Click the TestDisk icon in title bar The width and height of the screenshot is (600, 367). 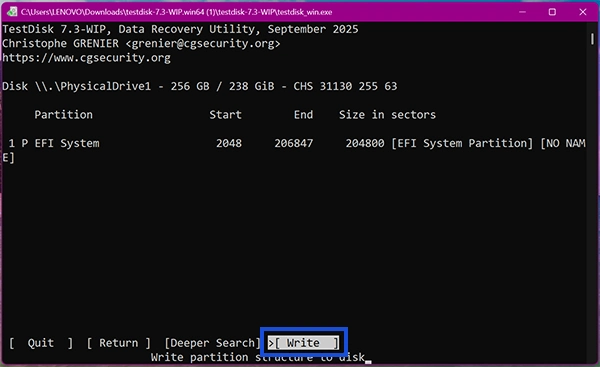click(12, 12)
